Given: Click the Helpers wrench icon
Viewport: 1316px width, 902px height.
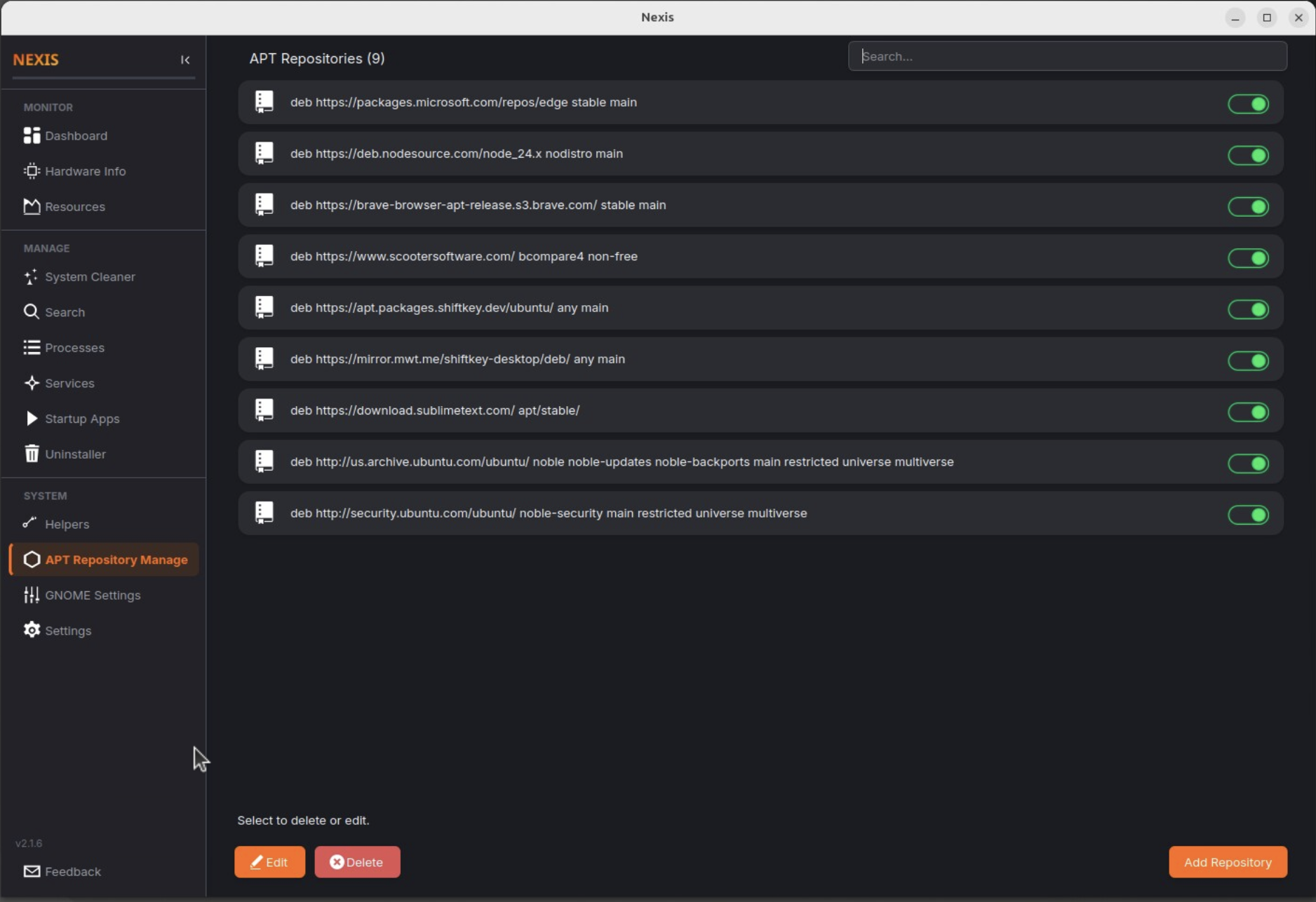Looking at the screenshot, I should pyautogui.click(x=30, y=524).
